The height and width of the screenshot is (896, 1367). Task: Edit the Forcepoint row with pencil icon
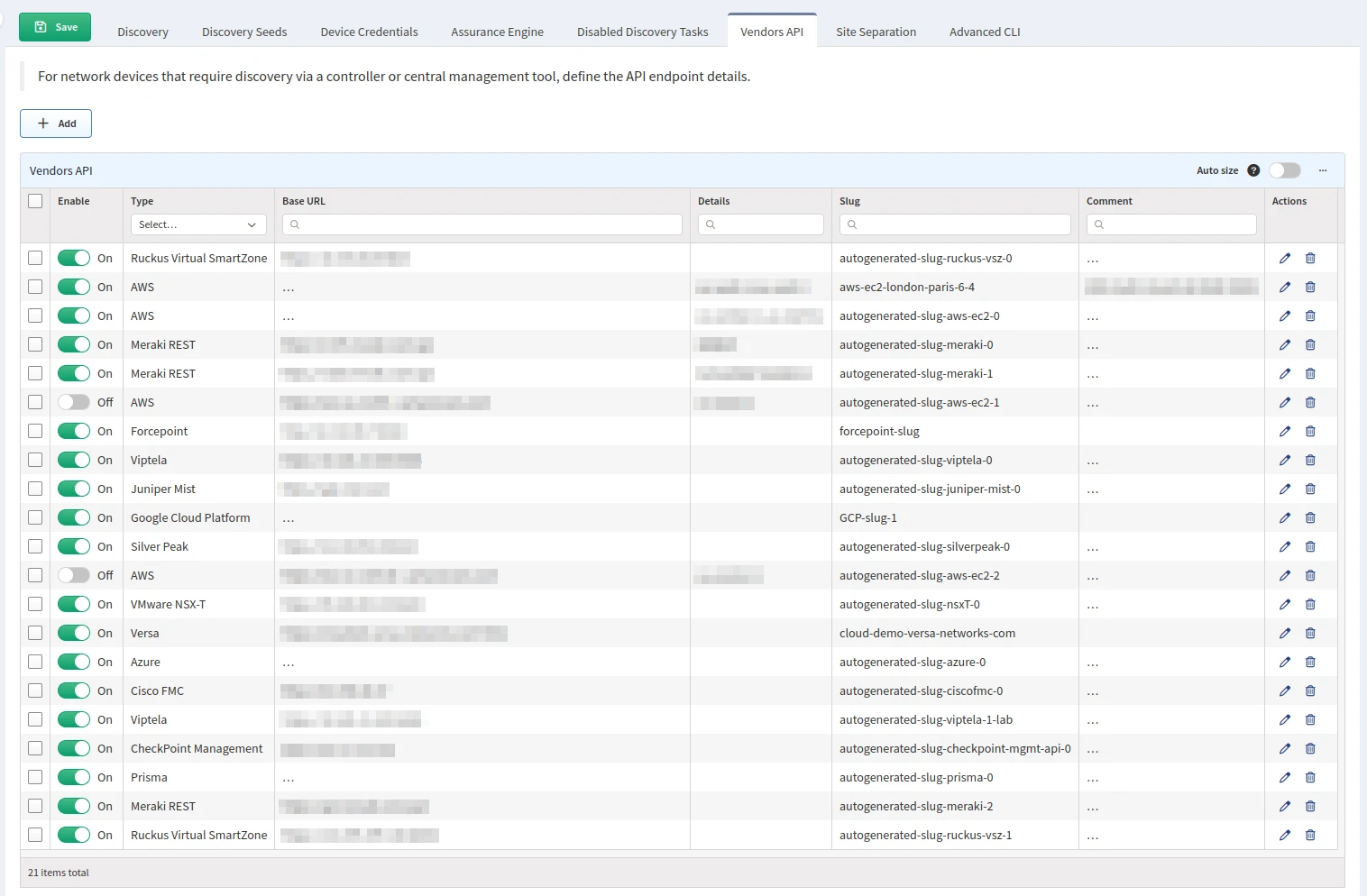(1284, 432)
